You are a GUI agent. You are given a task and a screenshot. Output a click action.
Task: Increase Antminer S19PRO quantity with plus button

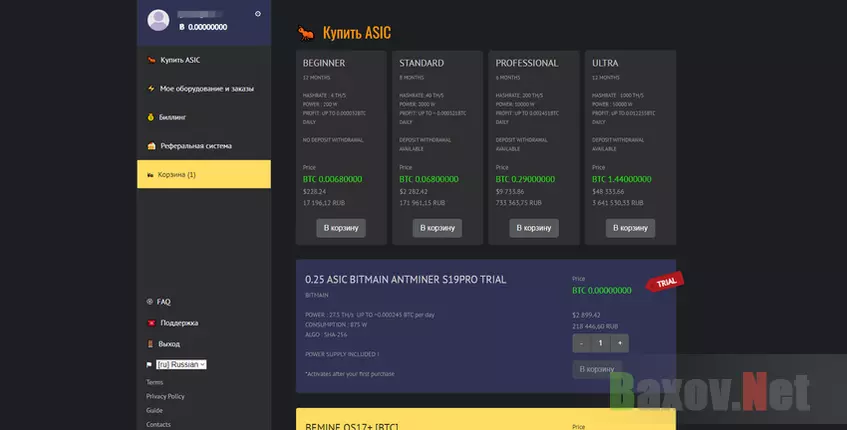coord(619,342)
